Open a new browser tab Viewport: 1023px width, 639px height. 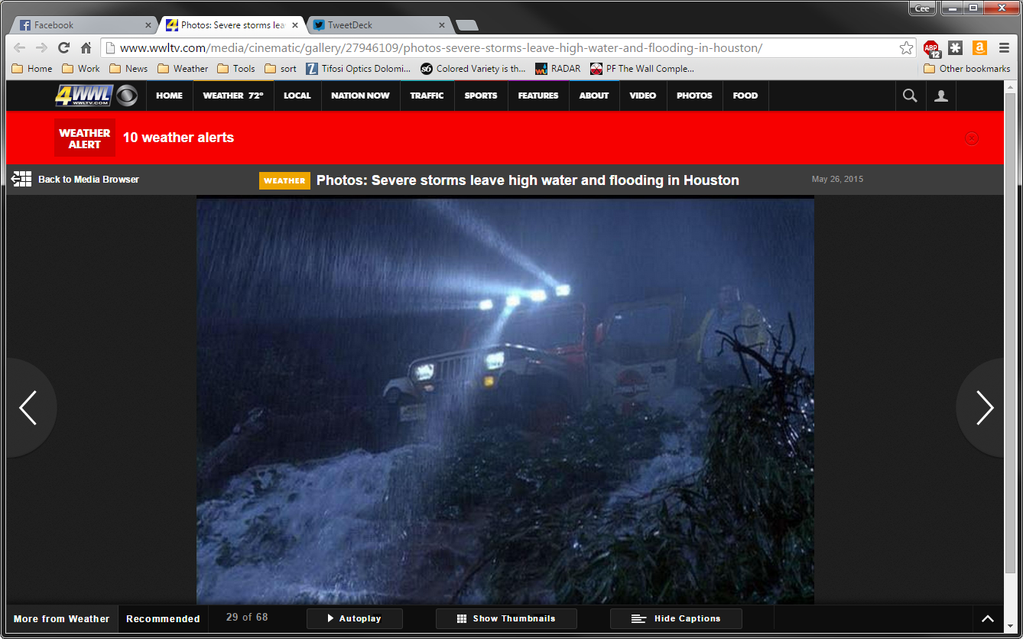click(x=467, y=25)
